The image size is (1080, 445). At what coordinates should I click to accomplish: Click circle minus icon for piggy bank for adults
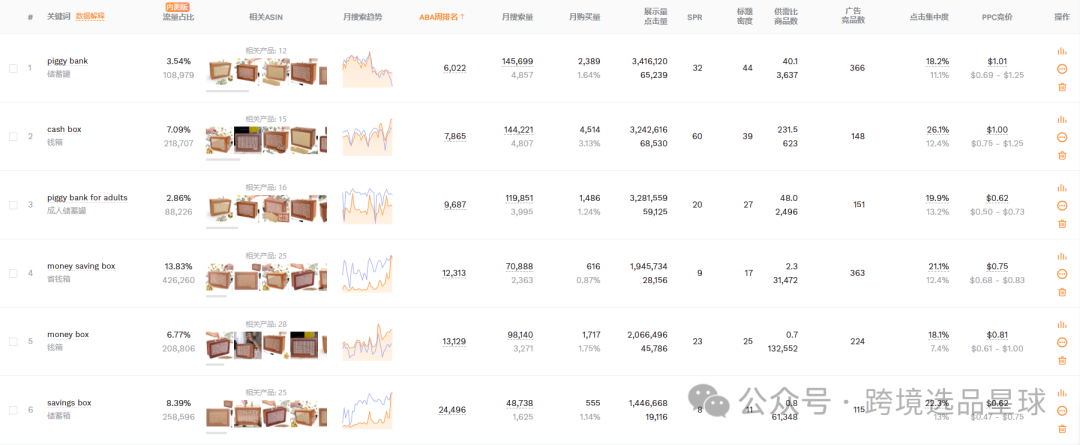pyautogui.click(x=1062, y=206)
